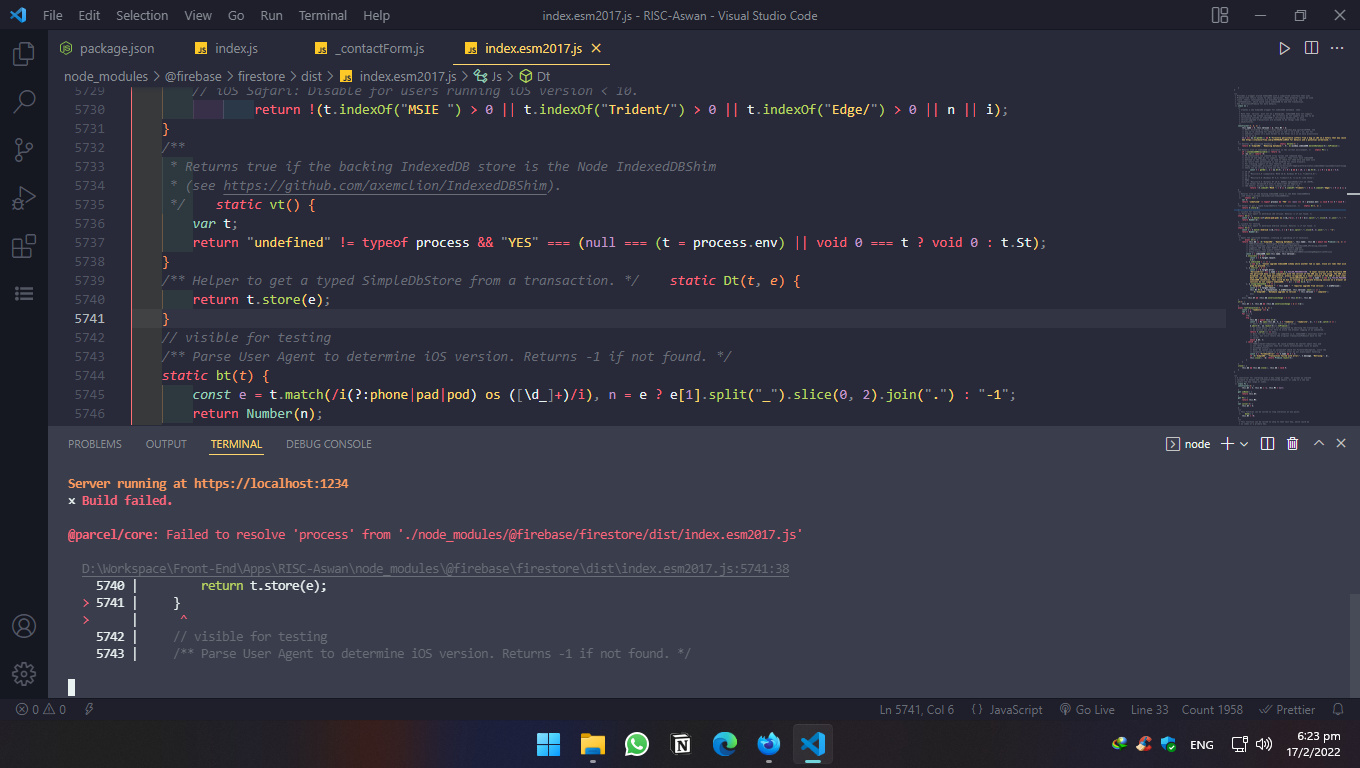Image resolution: width=1360 pixels, height=768 pixels.
Task: Open the launch profile dropdown next to plus
Action: (x=1244, y=444)
